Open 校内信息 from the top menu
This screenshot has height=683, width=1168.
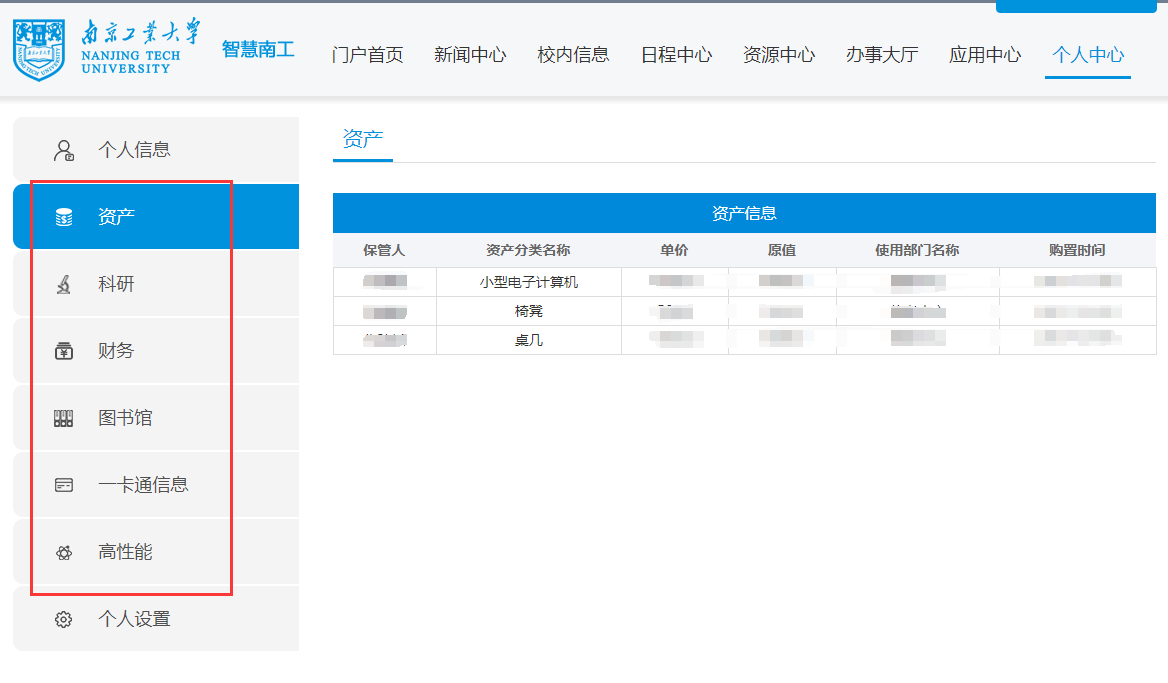point(573,55)
